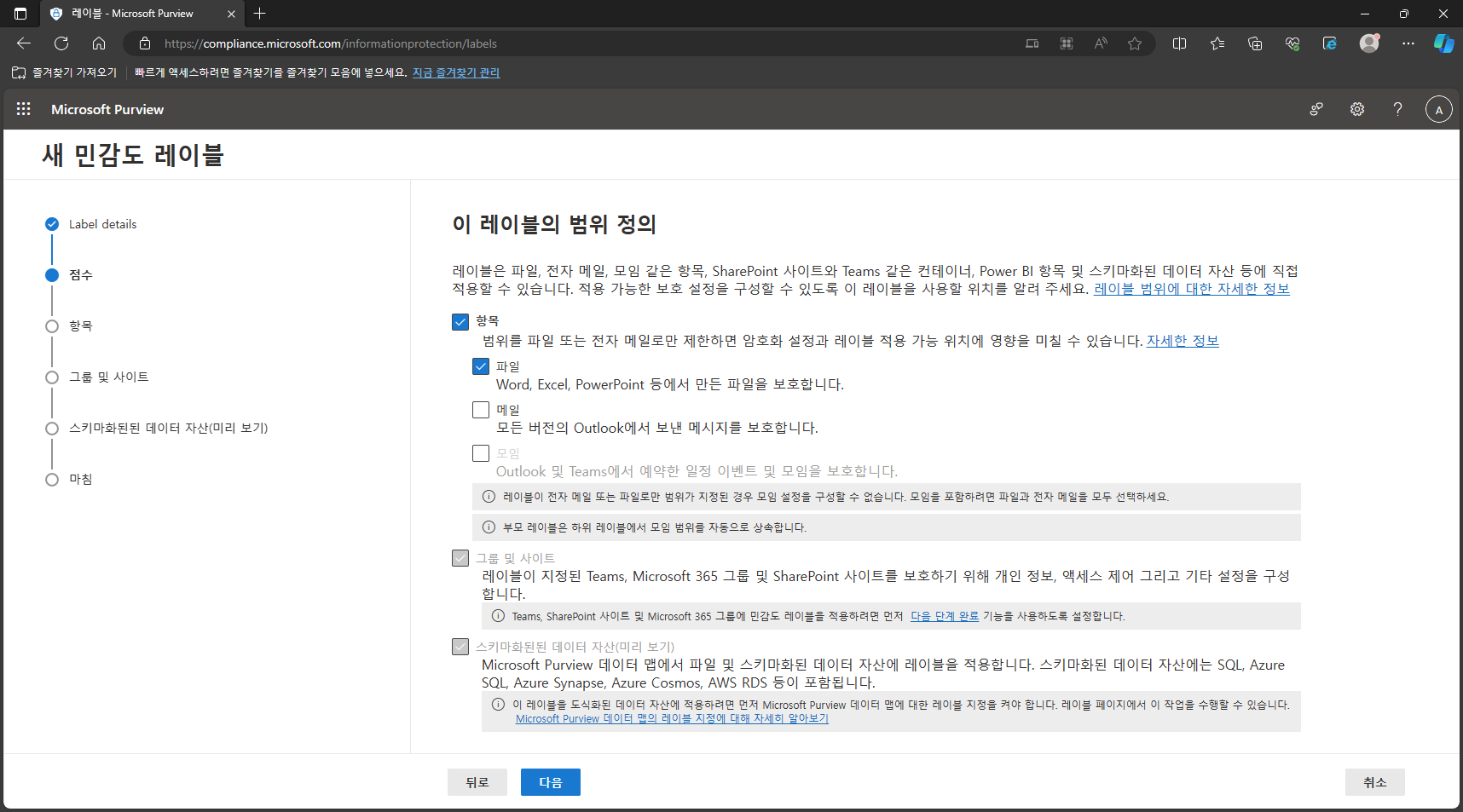The height and width of the screenshot is (812, 1463).
Task: Click the 다음 button
Action: 551,782
